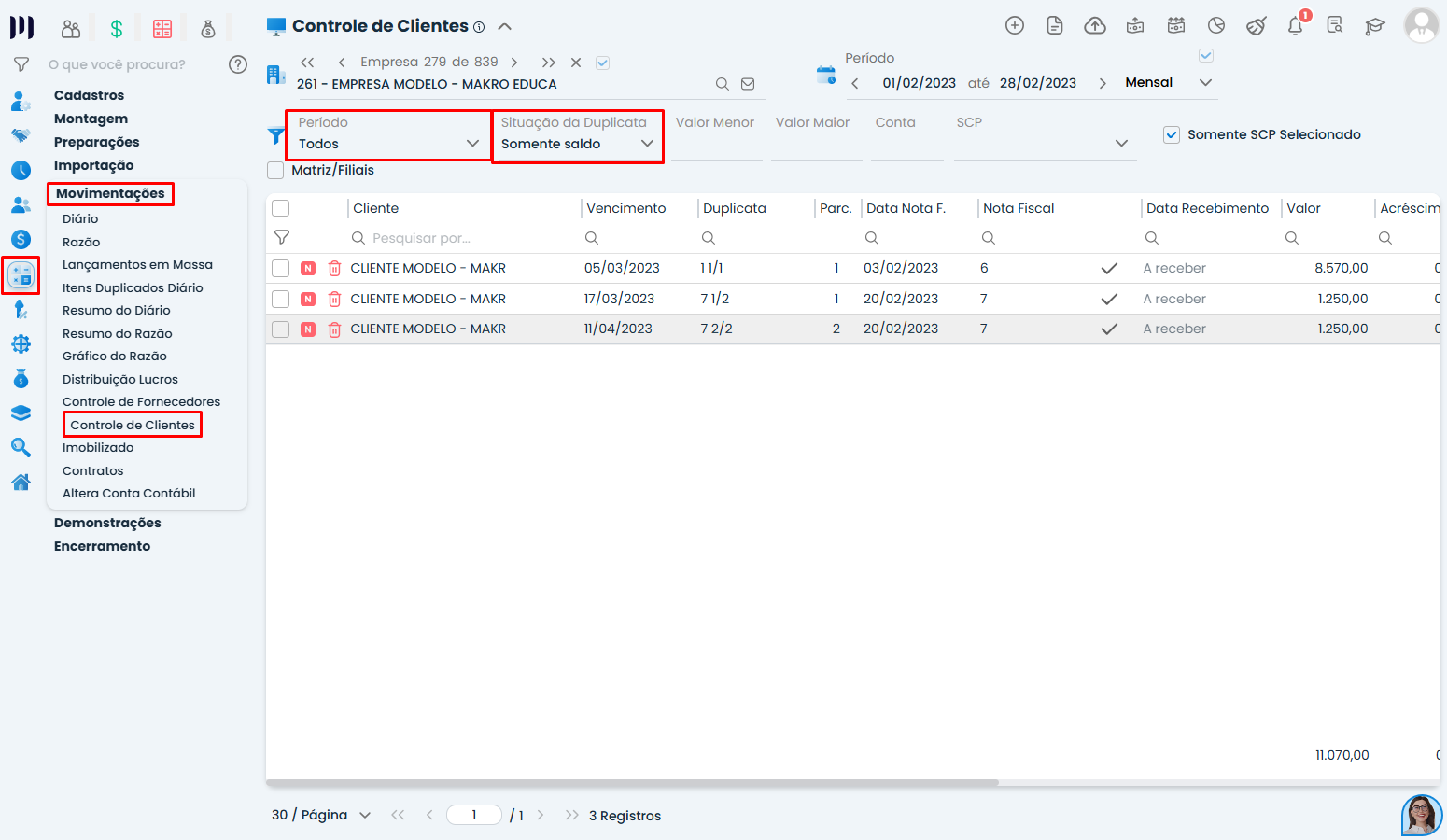
Task: Expand the Demonstrações menu section
Action: (x=107, y=523)
